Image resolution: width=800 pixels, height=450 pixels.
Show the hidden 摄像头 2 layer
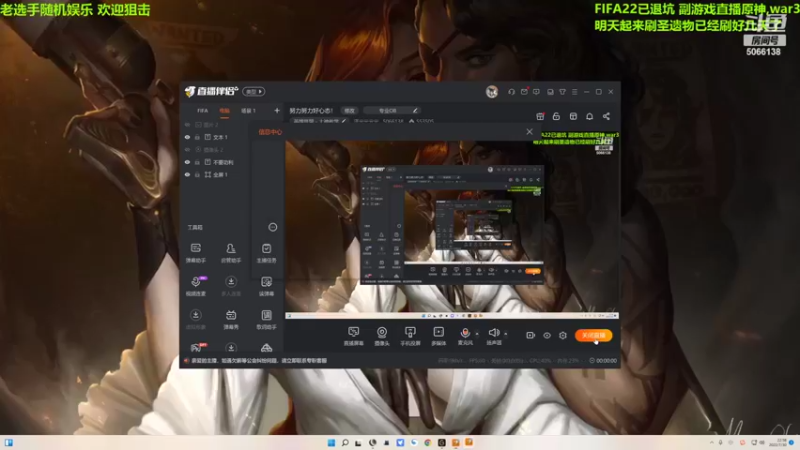coord(187,150)
